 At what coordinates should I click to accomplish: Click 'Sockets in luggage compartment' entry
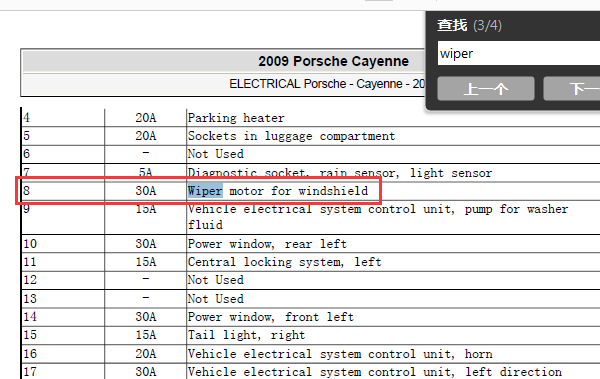click(x=291, y=136)
